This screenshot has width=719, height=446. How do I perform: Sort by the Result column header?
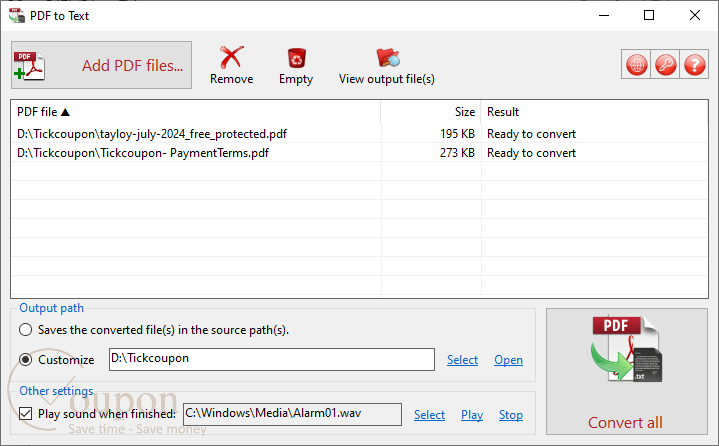tap(594, 112)
